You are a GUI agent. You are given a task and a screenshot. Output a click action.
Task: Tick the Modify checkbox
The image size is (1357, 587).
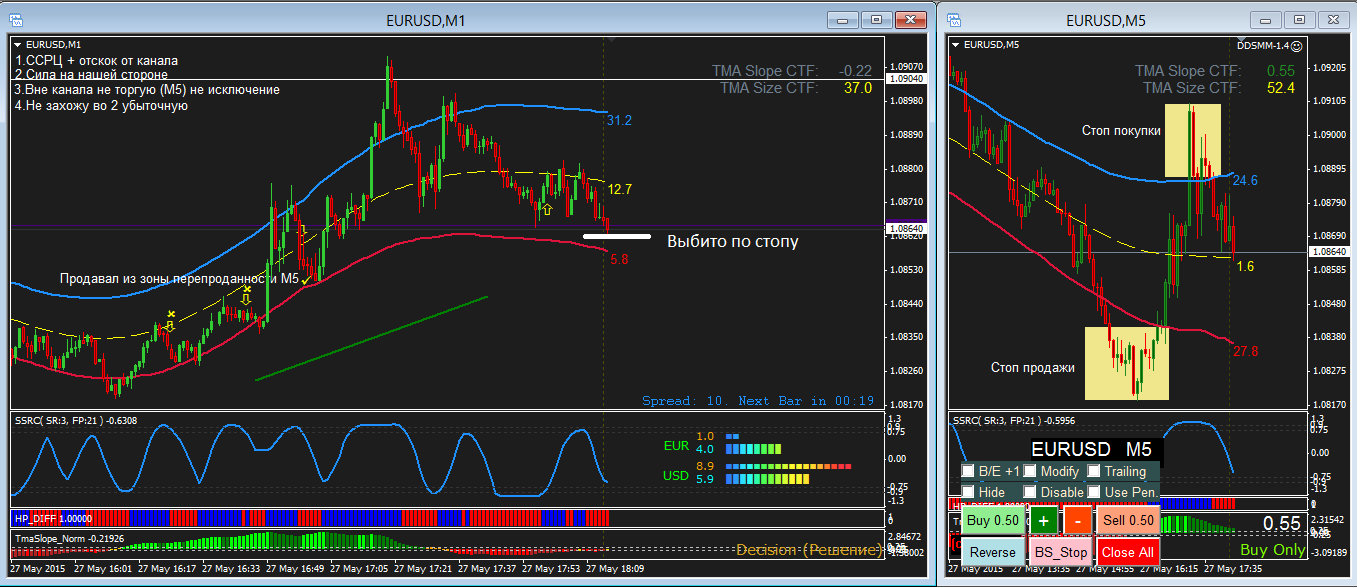1030,471
